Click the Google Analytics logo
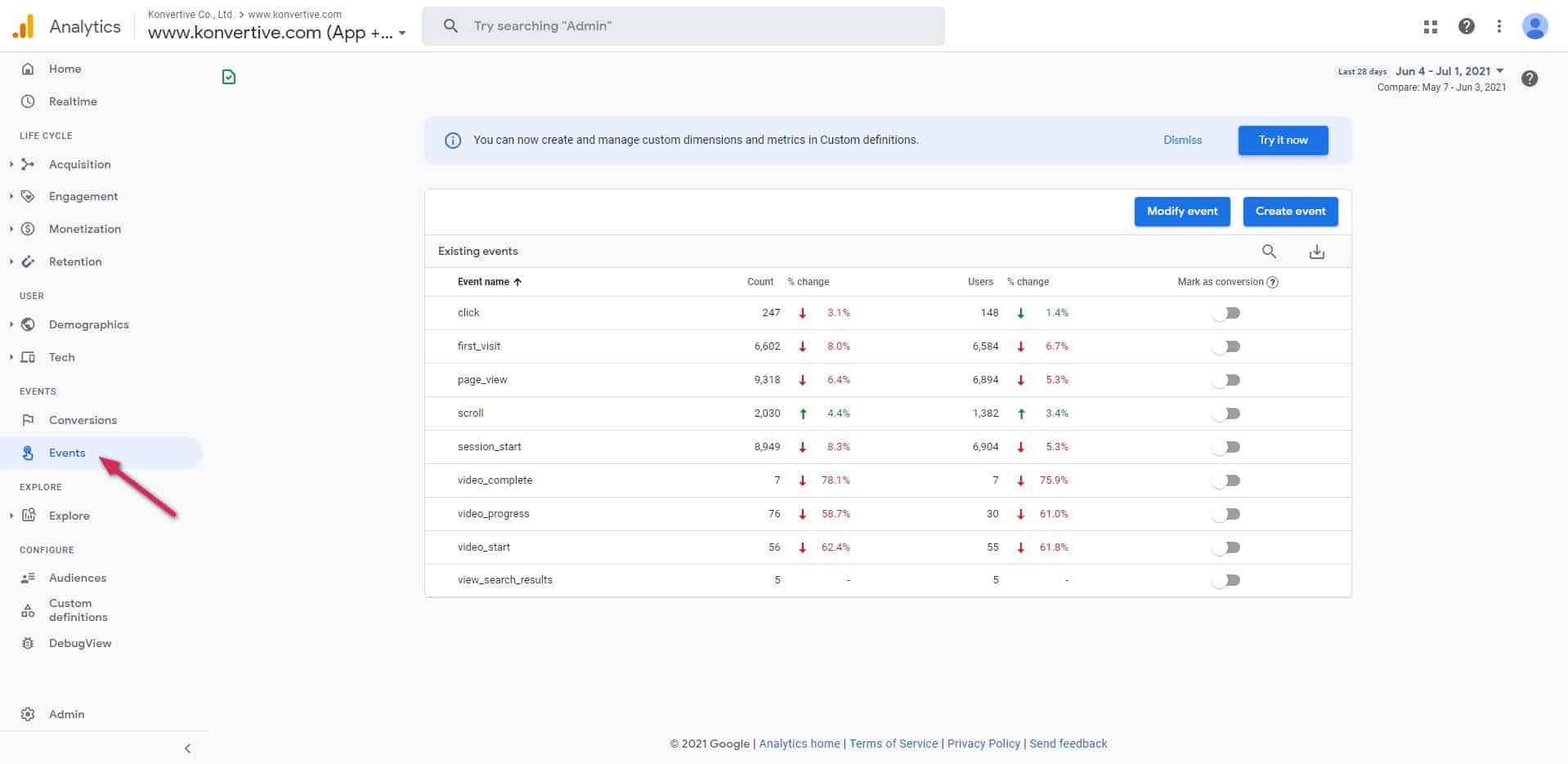Screen dimensions: 1568x764 pyautogui.click(x=23, y=26)
